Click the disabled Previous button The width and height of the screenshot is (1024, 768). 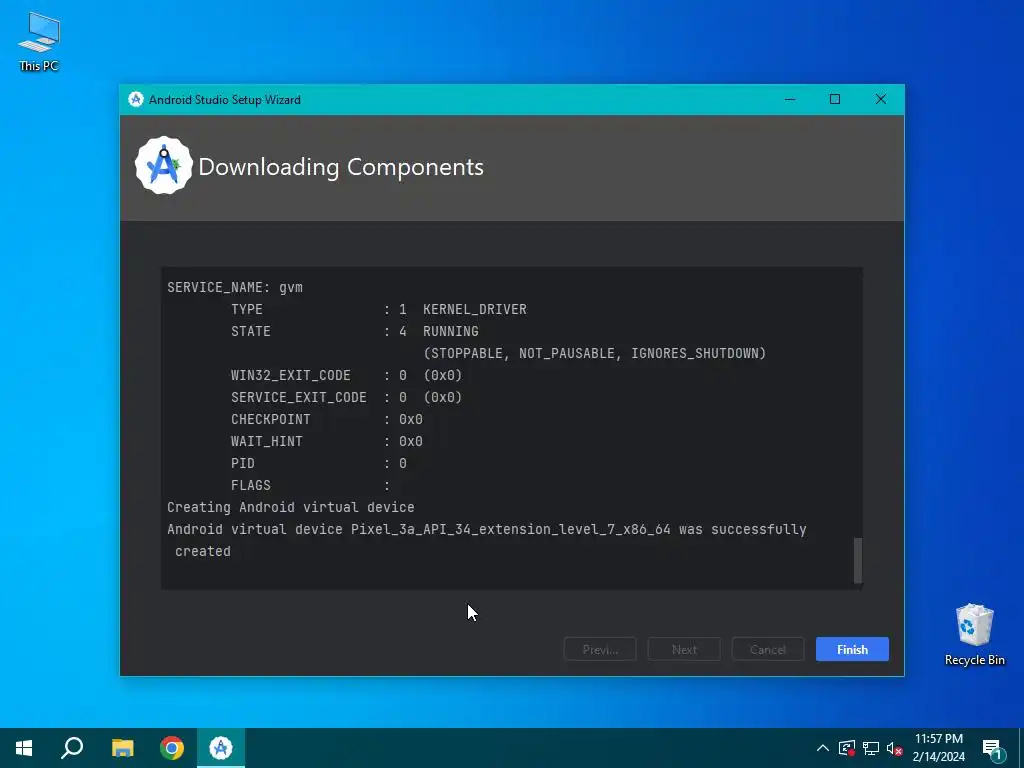(x=600, y=649)
